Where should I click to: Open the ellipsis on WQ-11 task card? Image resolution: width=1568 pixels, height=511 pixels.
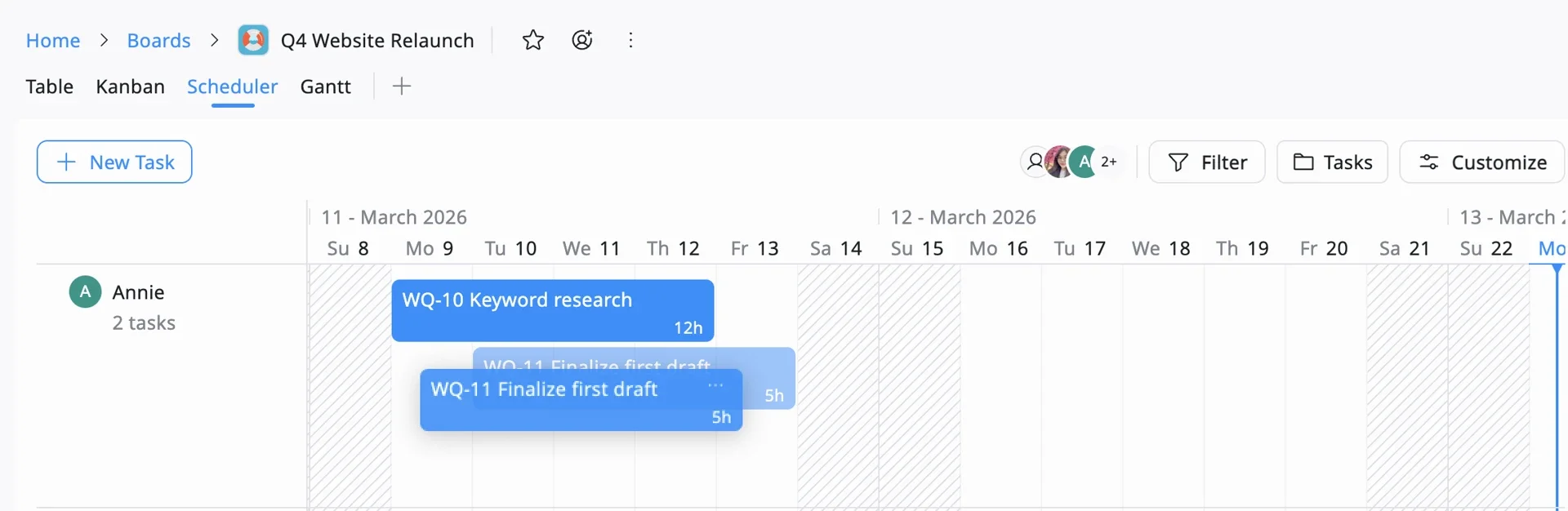click(x=715, y=385)
